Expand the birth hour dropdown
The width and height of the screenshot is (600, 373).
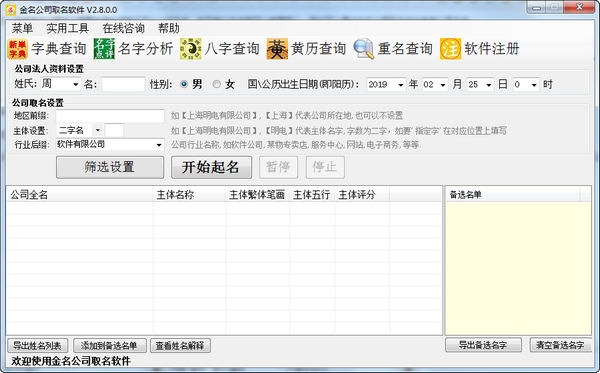pos(534,85)
